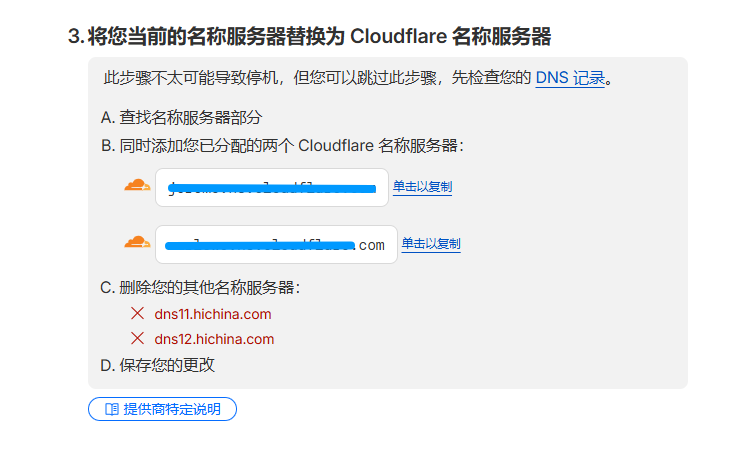Click the 此步骤不太可能导致停机 intro sentence

click(317, 77)
